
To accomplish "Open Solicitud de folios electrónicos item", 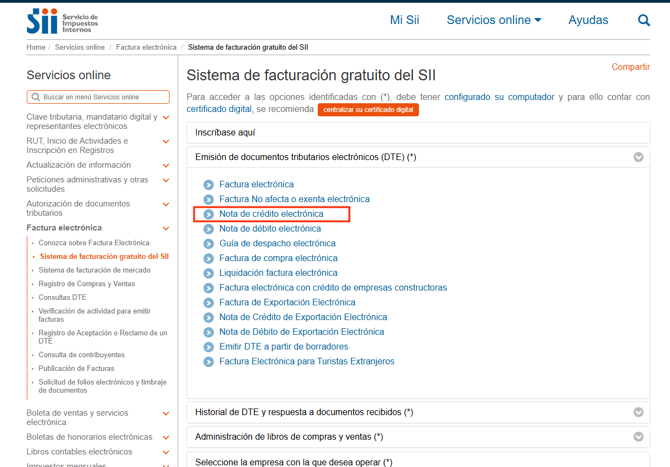I will [x=103, y=386].
